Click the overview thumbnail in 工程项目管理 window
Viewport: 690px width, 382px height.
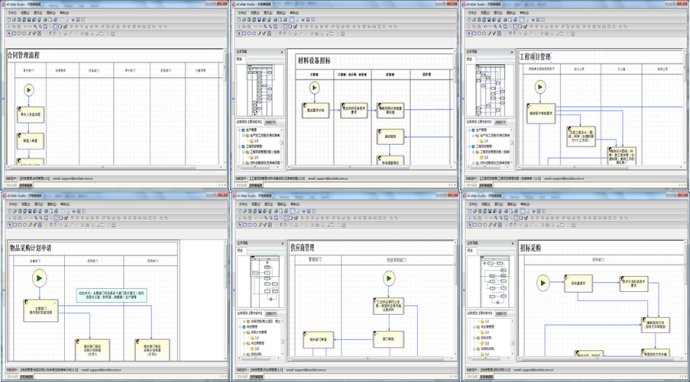(490, 90)
